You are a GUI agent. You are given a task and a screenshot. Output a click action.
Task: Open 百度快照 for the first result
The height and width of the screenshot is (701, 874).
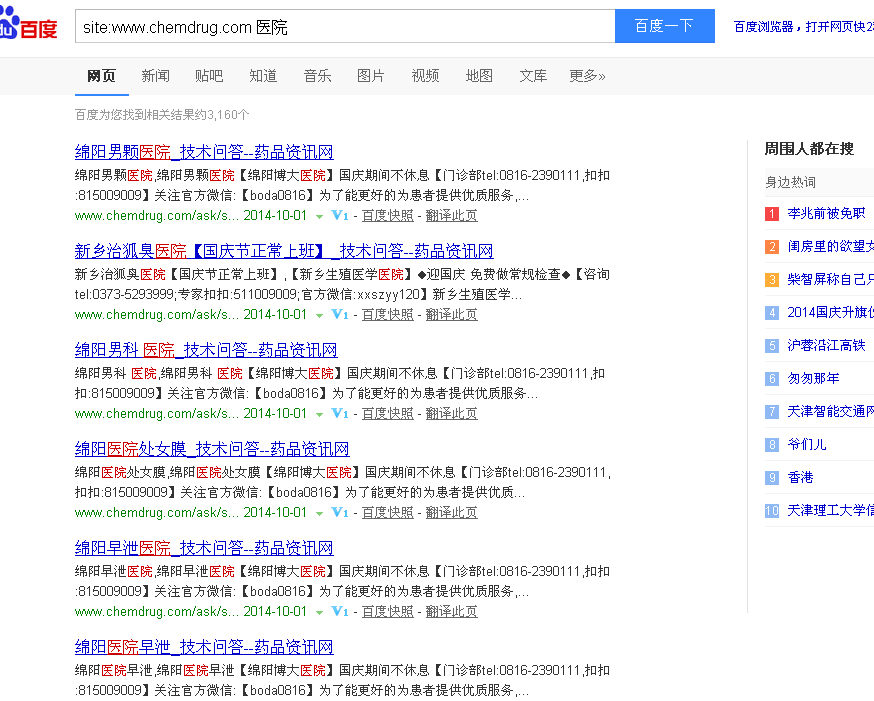click(388, 215)
